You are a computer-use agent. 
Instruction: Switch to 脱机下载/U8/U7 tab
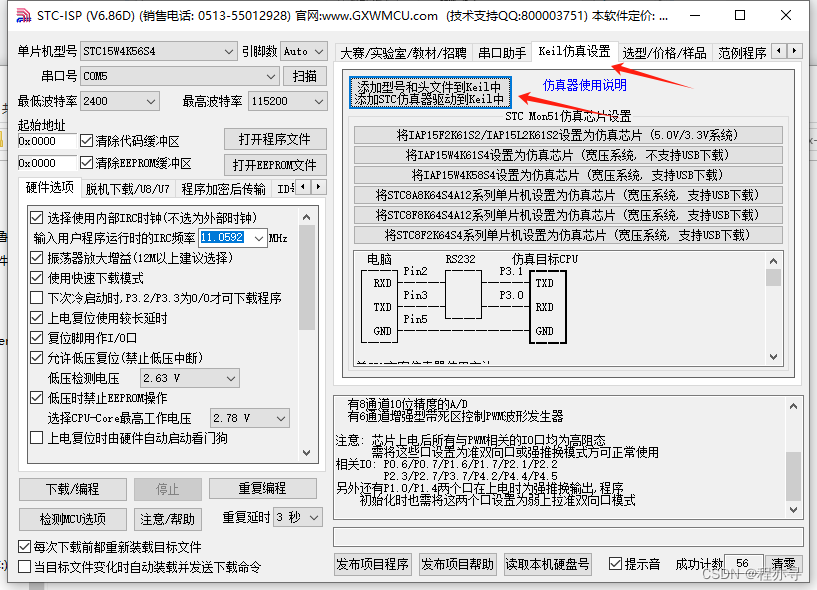[128, 189]
